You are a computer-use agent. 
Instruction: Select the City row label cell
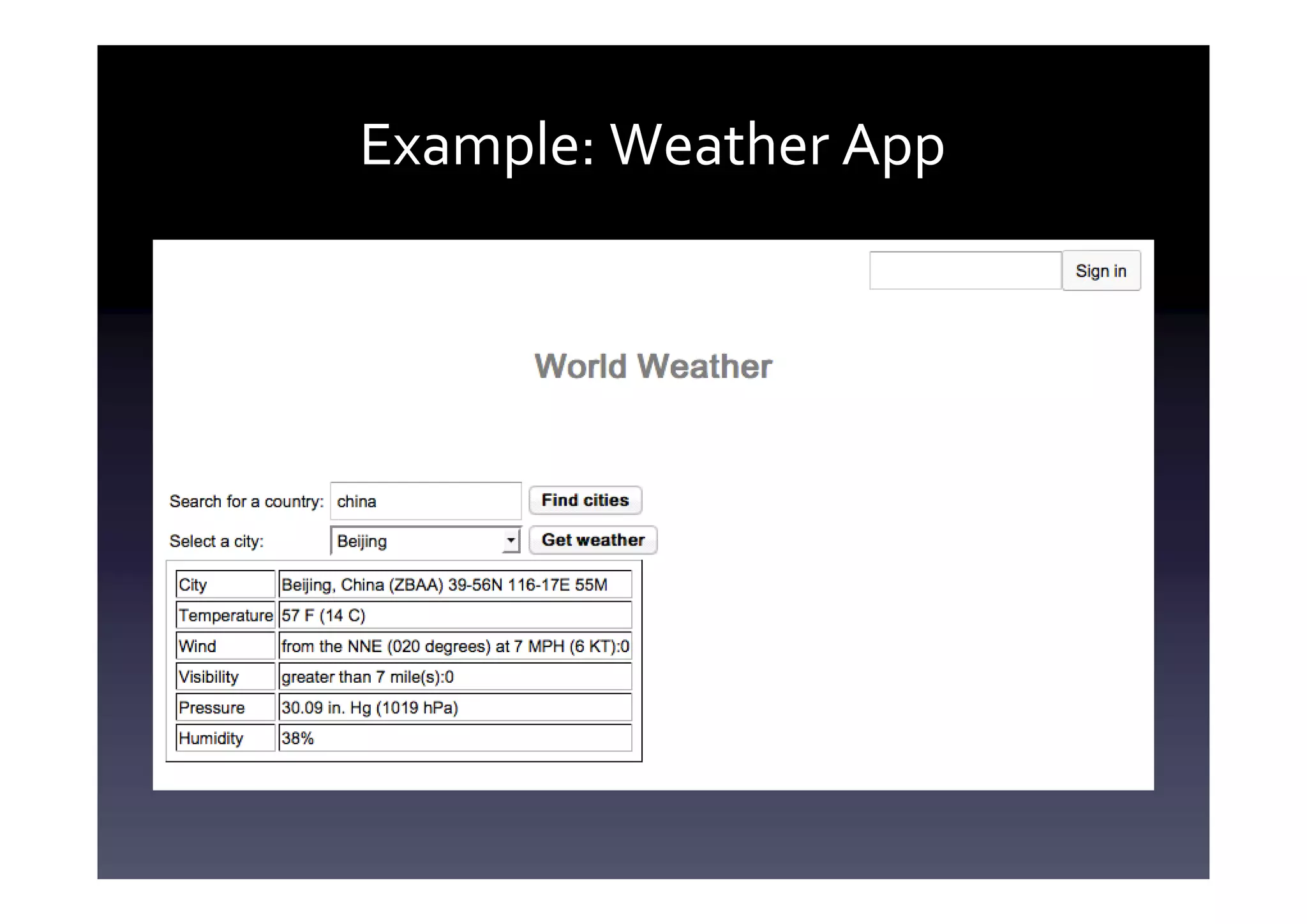225,585
